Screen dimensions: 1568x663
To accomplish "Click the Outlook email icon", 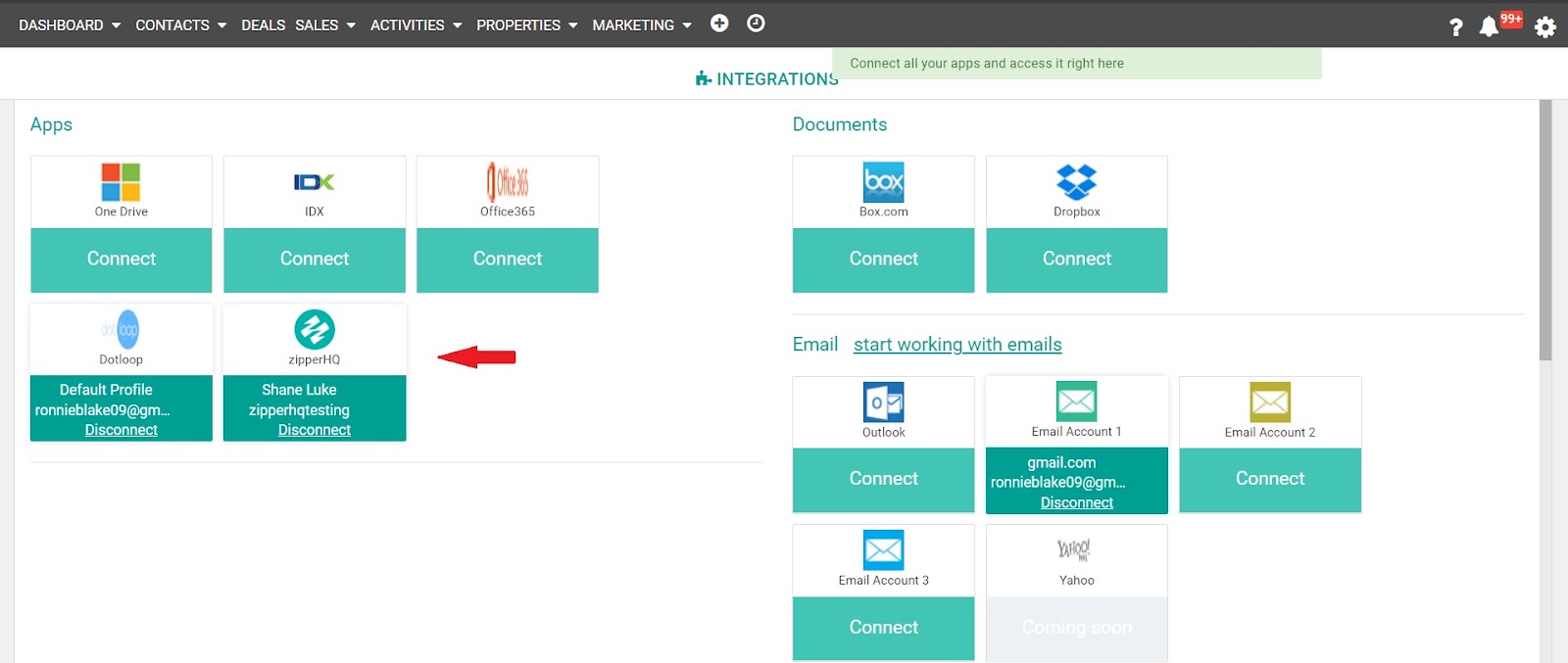I will pyautogui.click(x=883, y=403).
